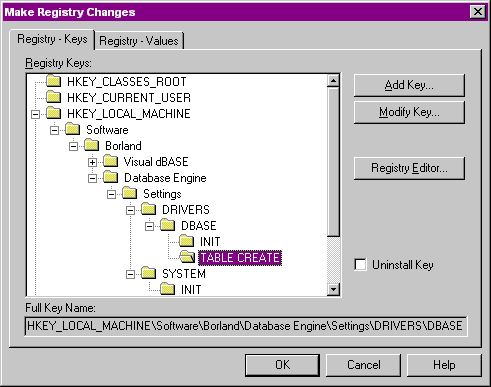Image resolution: width=491 pixels, height=387 pixels.
Task: Click the Visual dBASE folder icon
Action: [111, 161]
